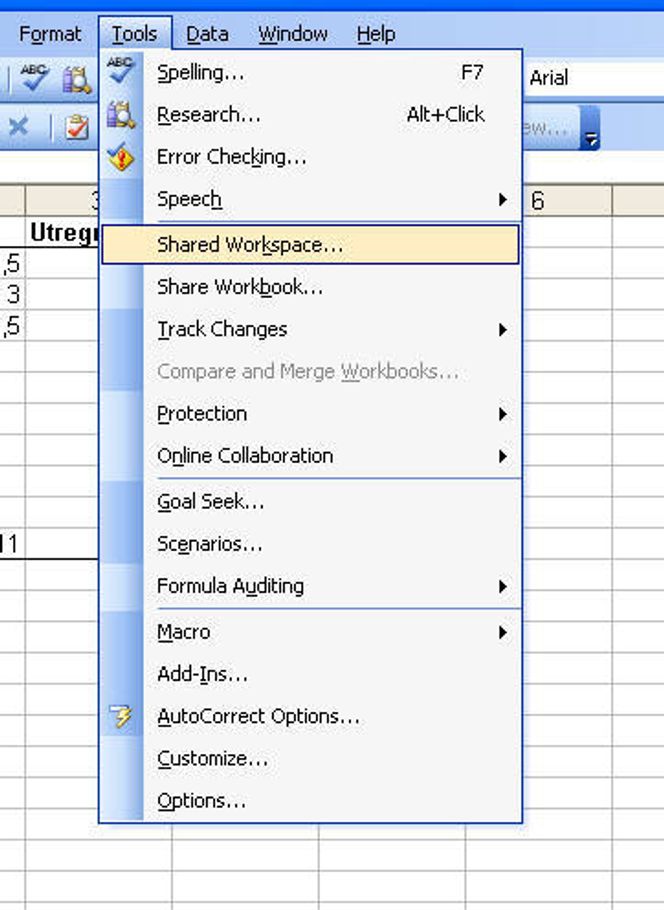Open the Format menu
Image resolution: width=664 pixels, height=910 pixels.
pos(50,34)
